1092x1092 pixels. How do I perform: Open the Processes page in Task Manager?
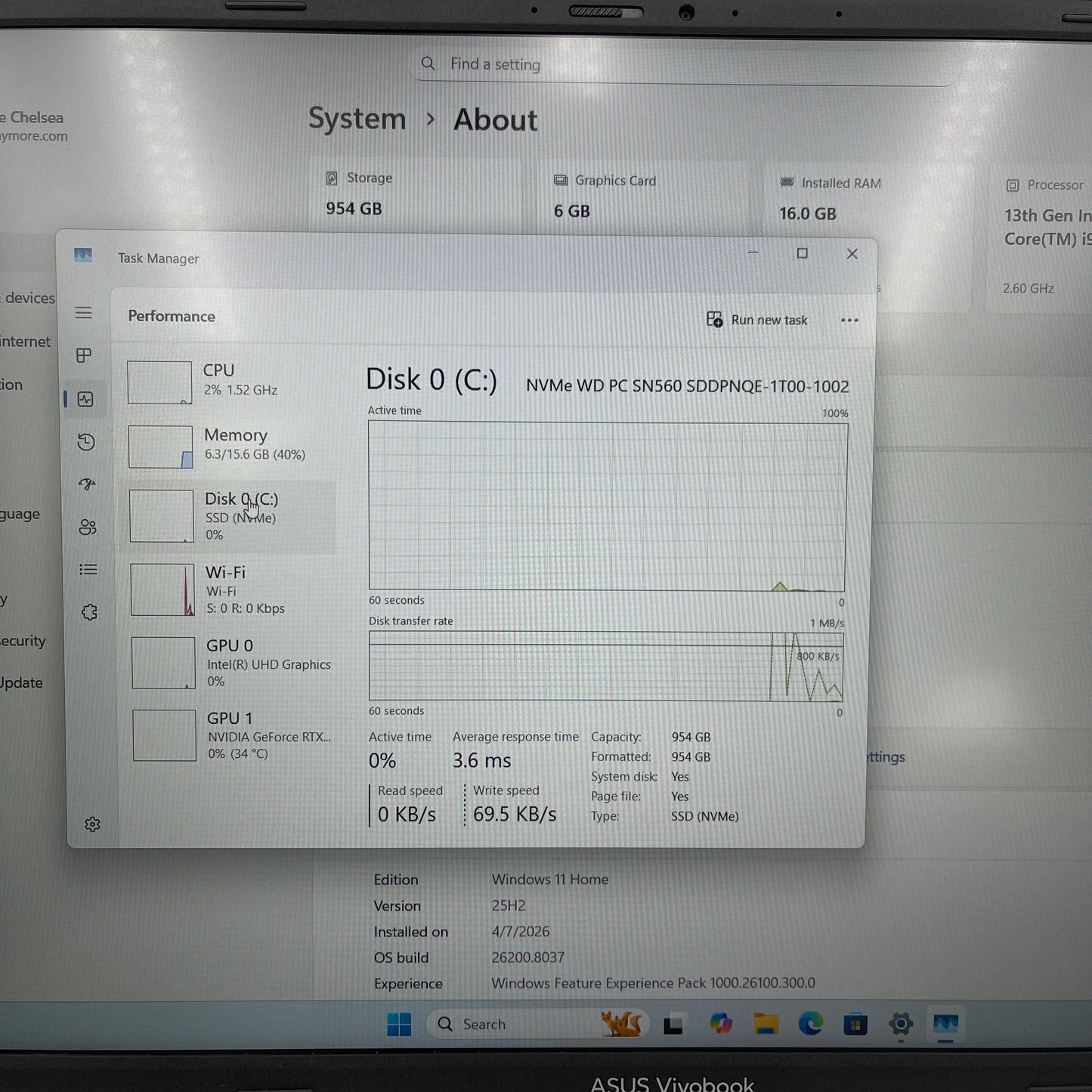[85, 355]
